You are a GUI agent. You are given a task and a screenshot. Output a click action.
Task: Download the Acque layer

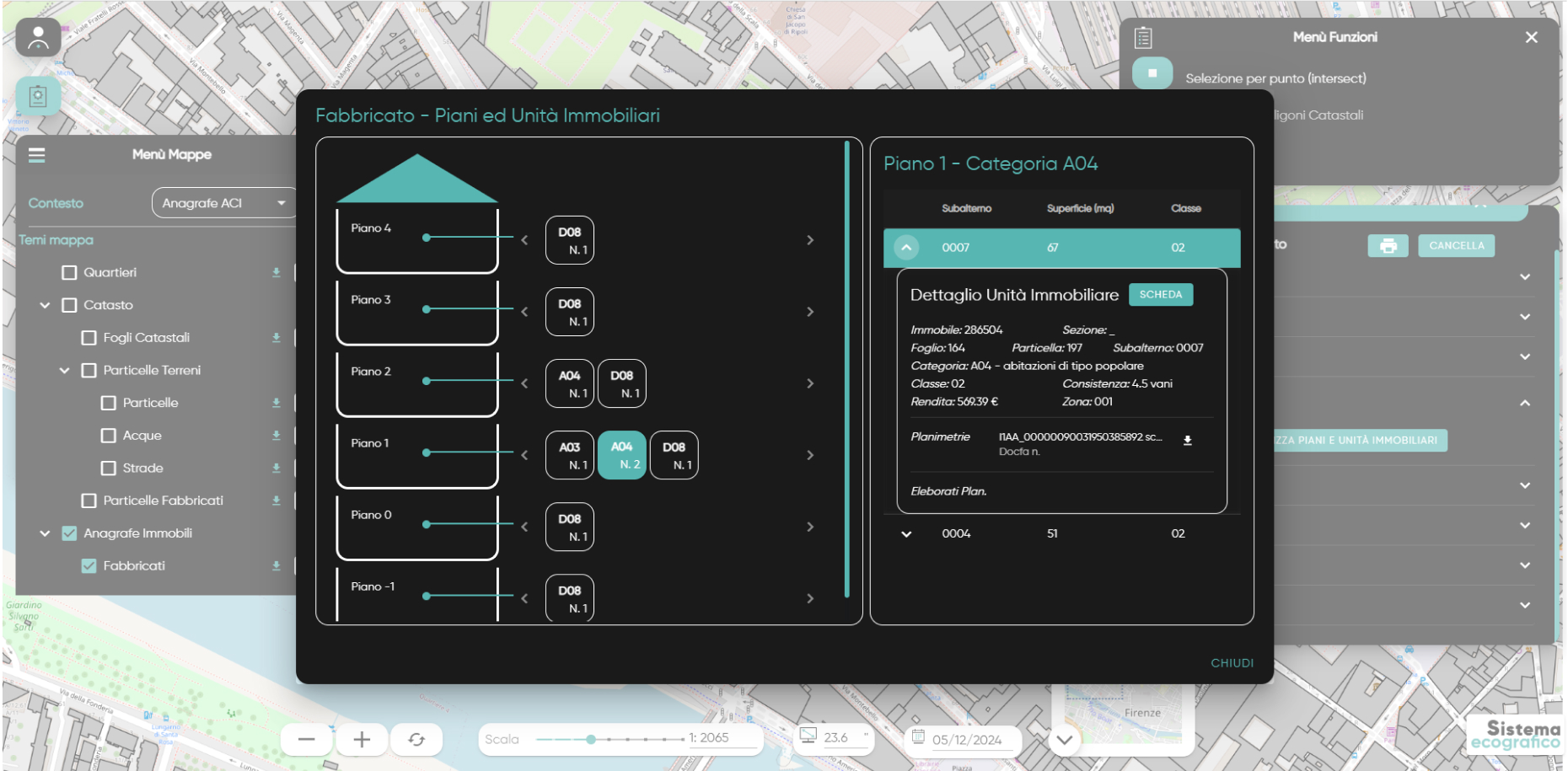(276, 436)
